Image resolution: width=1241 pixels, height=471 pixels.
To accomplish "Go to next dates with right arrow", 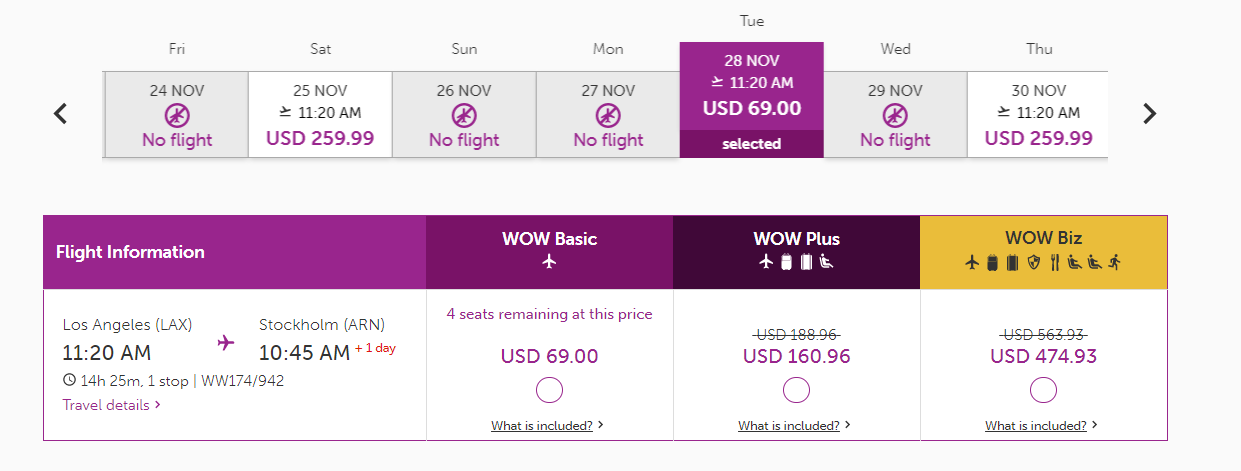I will (x=1149, y=114).
